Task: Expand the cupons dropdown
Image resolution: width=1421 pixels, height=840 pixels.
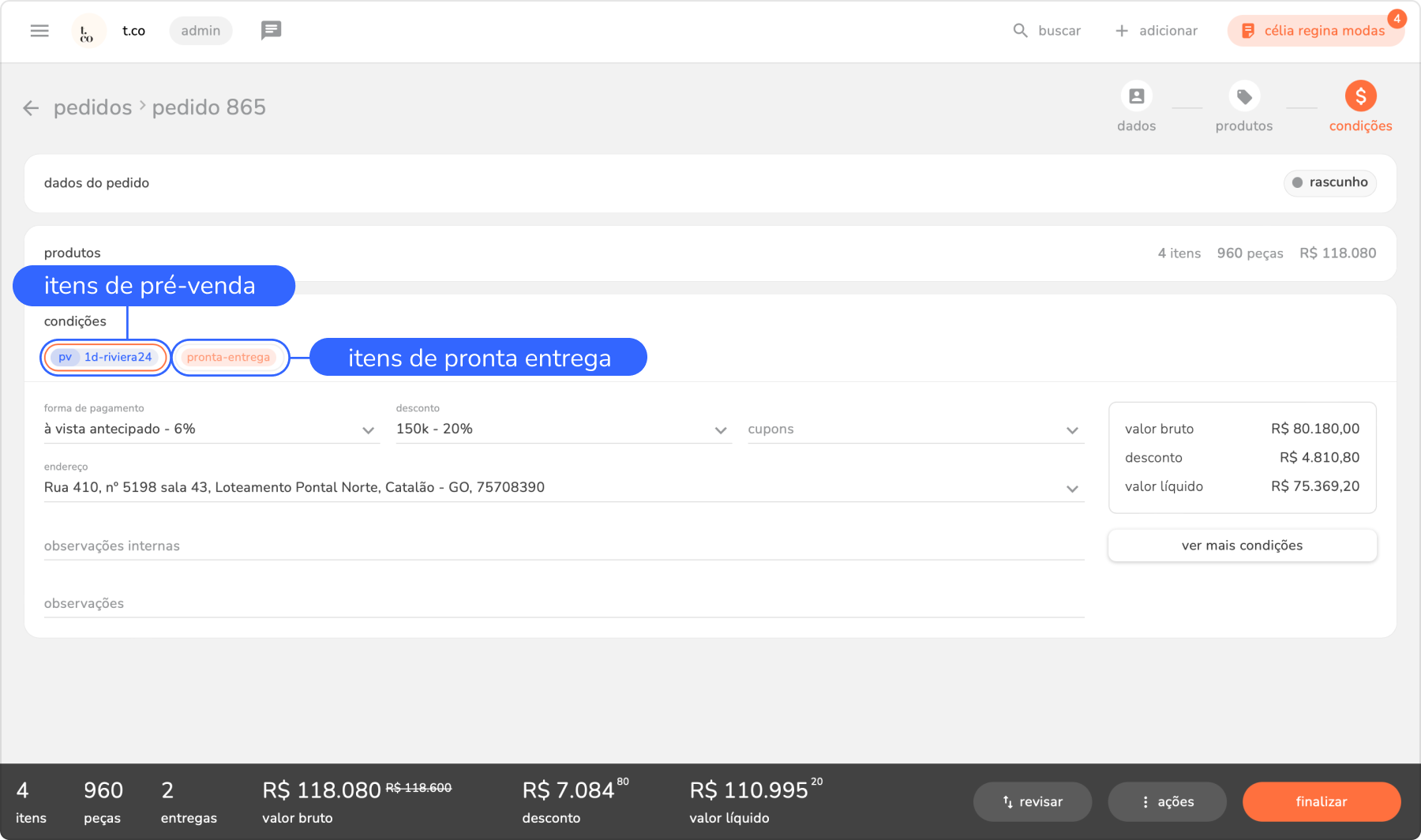Action: (x=1072, y=430)
